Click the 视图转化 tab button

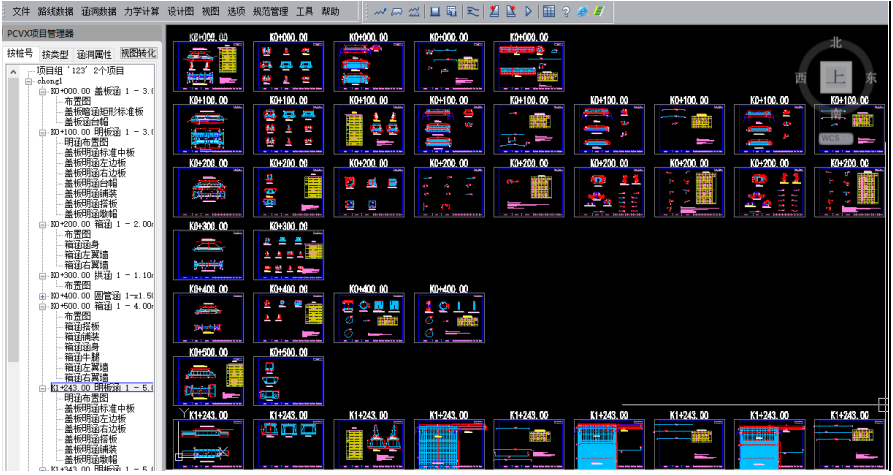(x=138, y=53)
